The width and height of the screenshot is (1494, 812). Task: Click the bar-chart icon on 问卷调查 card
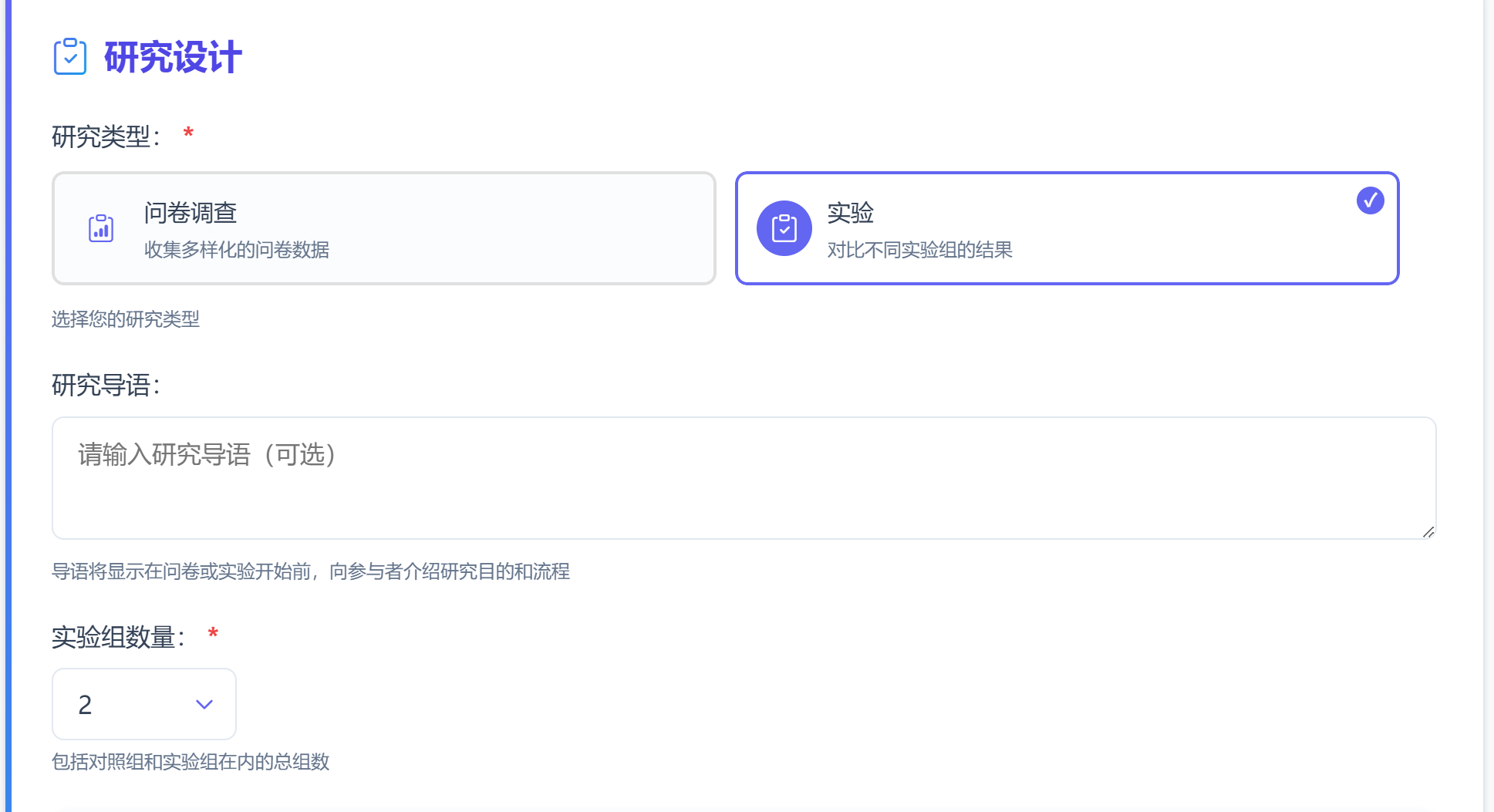pyautogui.click(x=100, y=227)
